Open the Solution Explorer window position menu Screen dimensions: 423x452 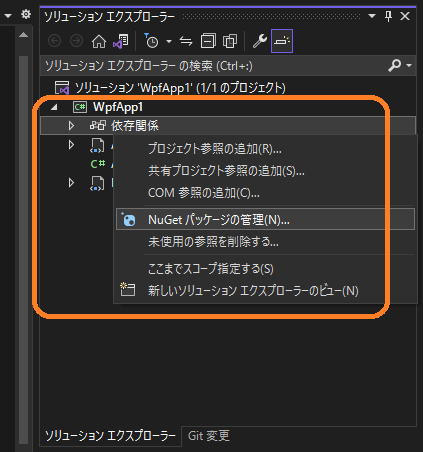click(x=372, y=16)
